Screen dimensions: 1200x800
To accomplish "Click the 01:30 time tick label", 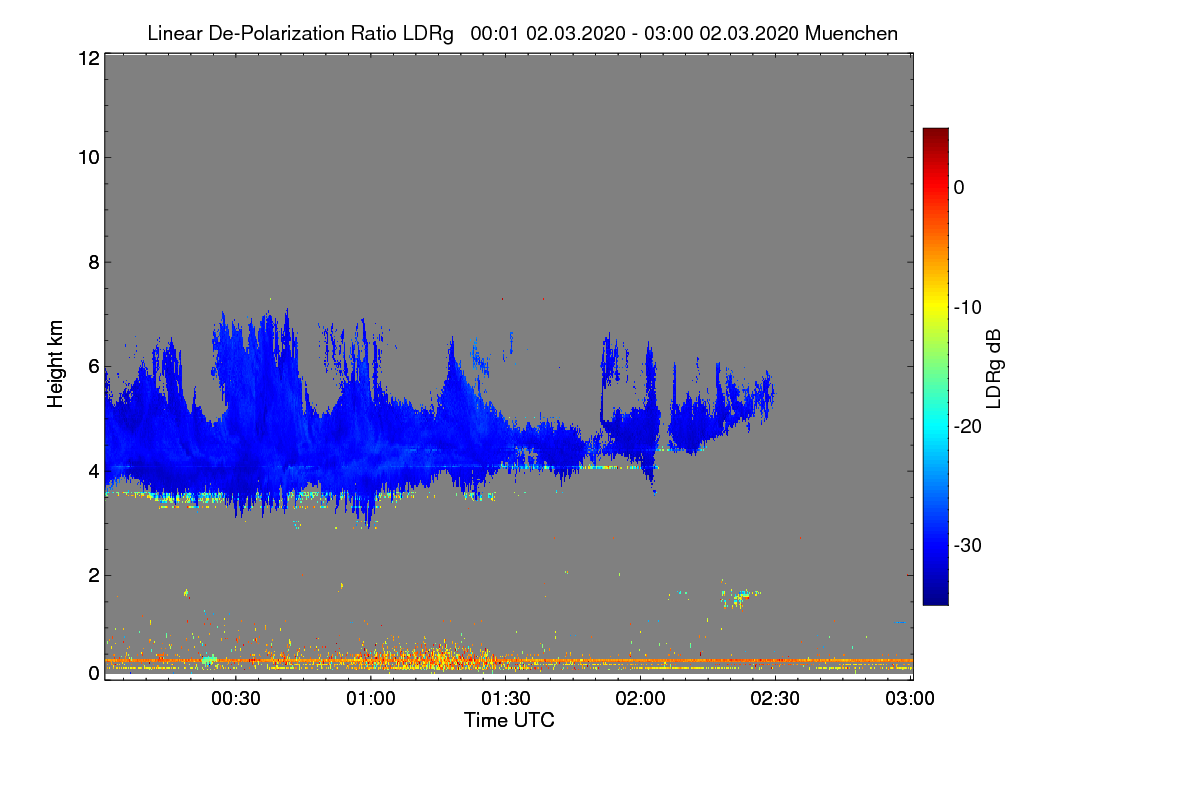I will (x=506, y=699).
